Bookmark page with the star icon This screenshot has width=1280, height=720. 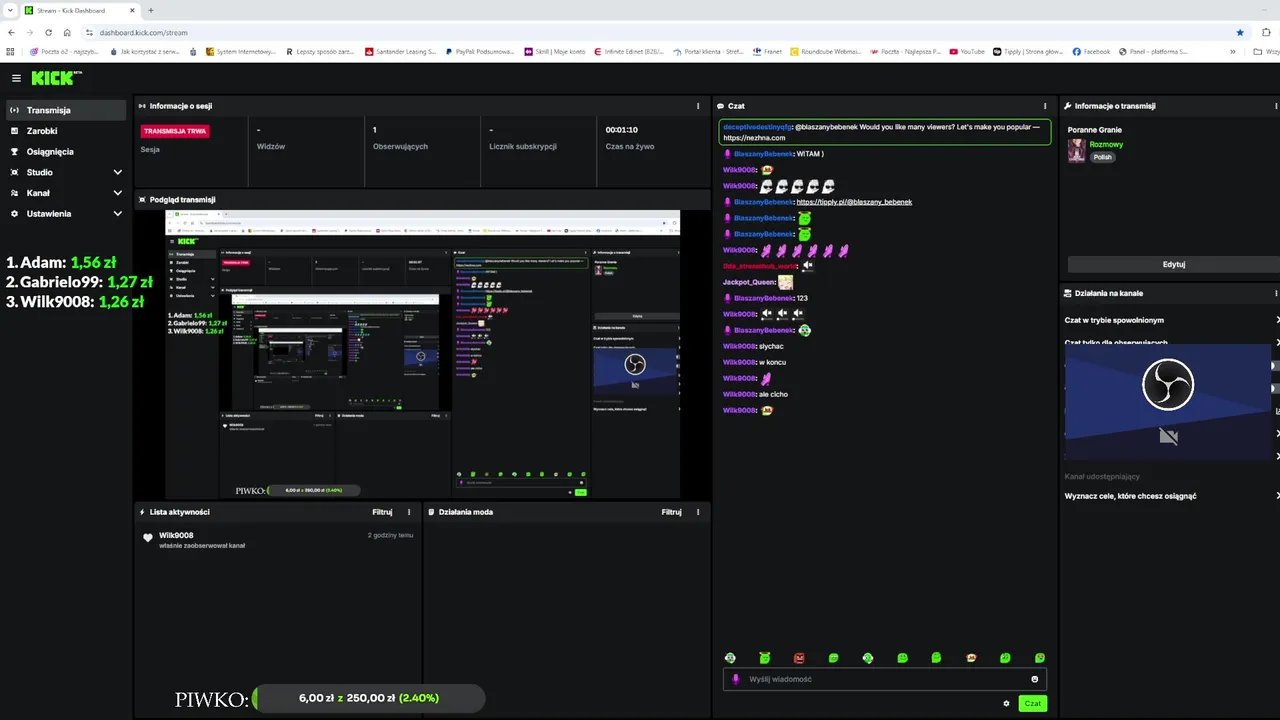point(1240,32)
